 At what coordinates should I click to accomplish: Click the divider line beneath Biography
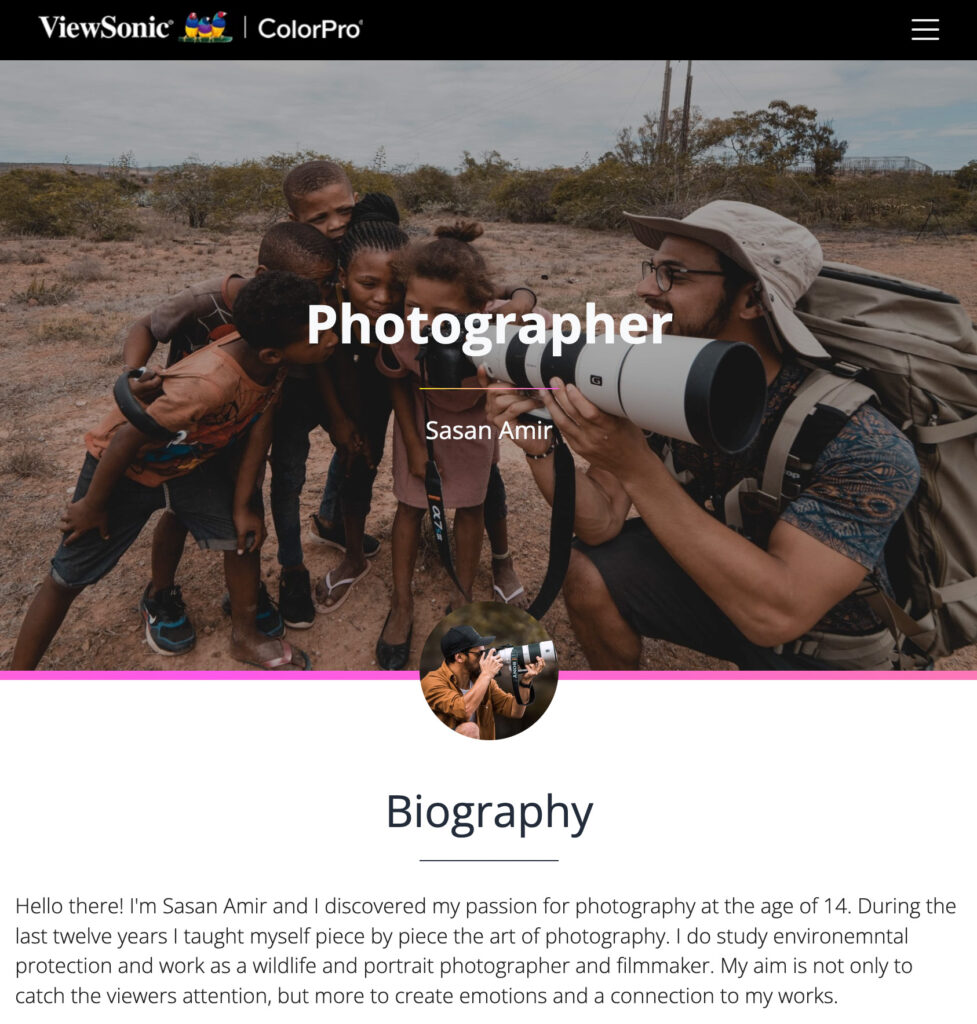(x=488, y=860)
